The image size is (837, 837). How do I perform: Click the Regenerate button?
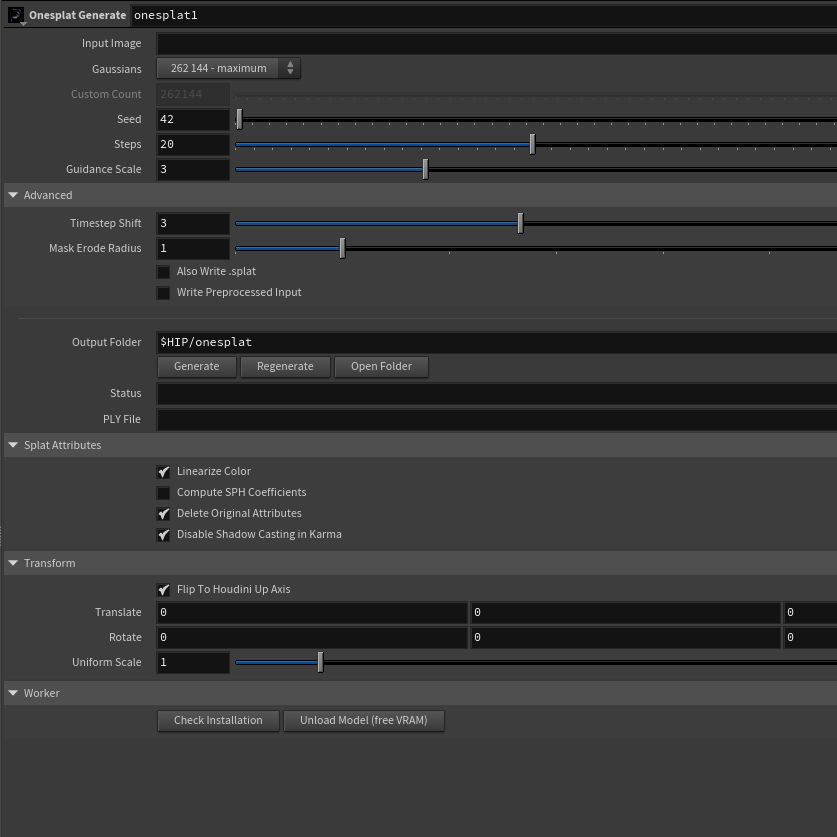[x=285, y=367]
